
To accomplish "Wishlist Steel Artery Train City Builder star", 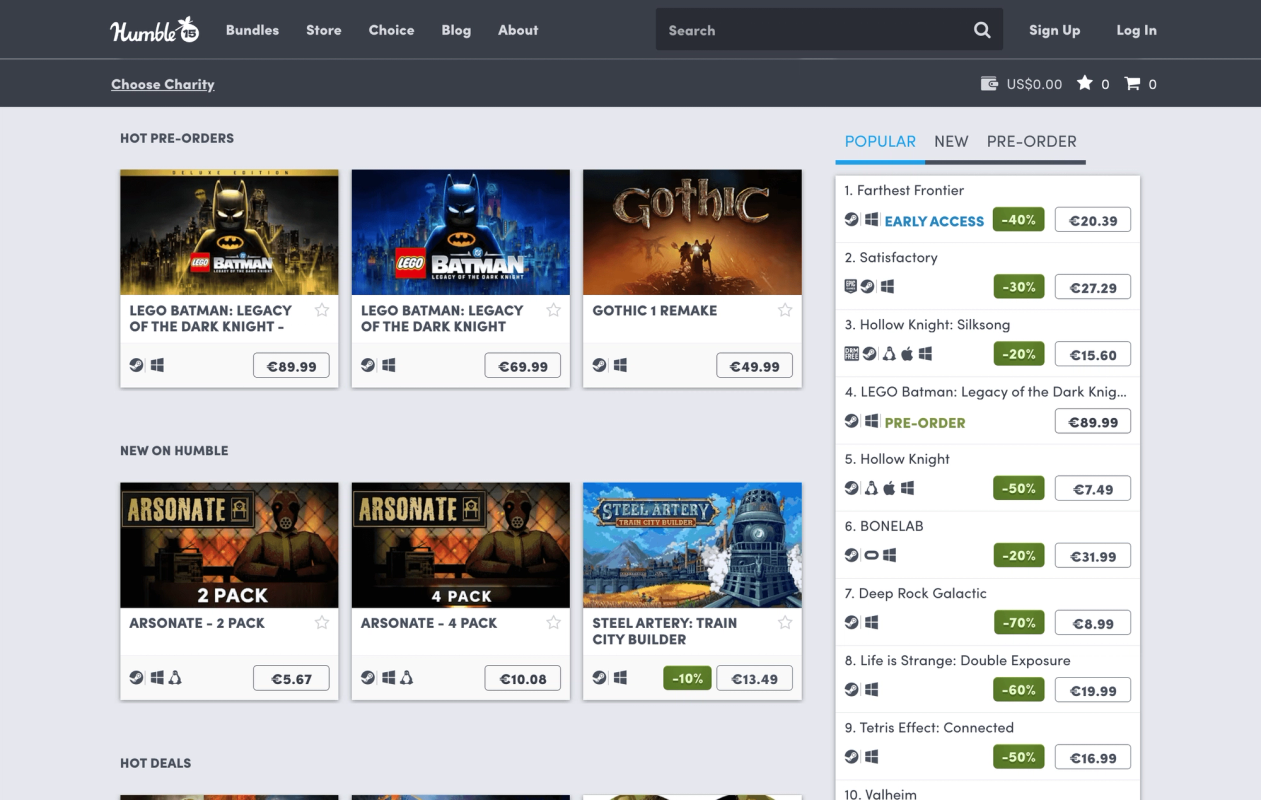I will [785, 622].
